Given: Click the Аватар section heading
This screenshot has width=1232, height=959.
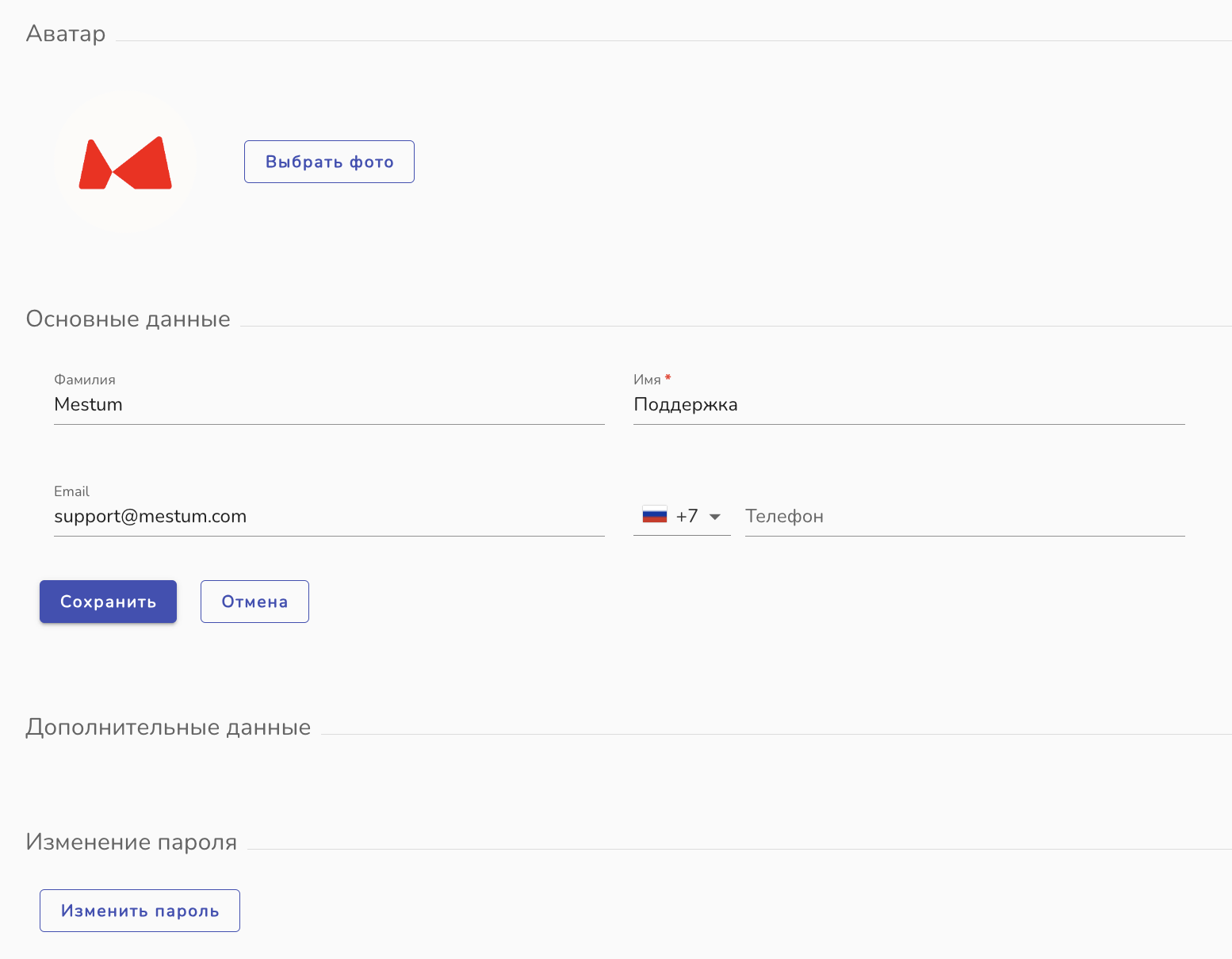Looking at the screenshot, I should point(66,34).
